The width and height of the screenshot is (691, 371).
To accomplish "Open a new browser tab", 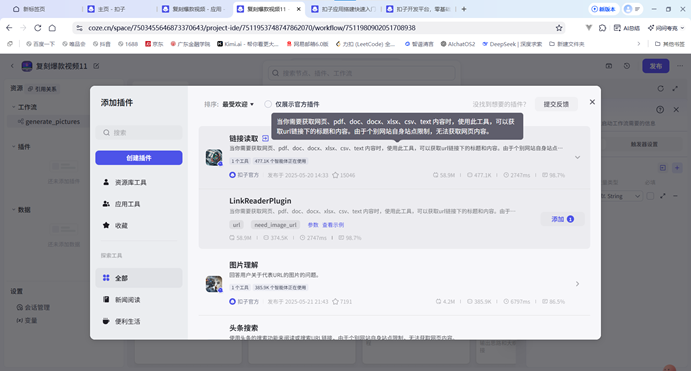I will [464, 9].
